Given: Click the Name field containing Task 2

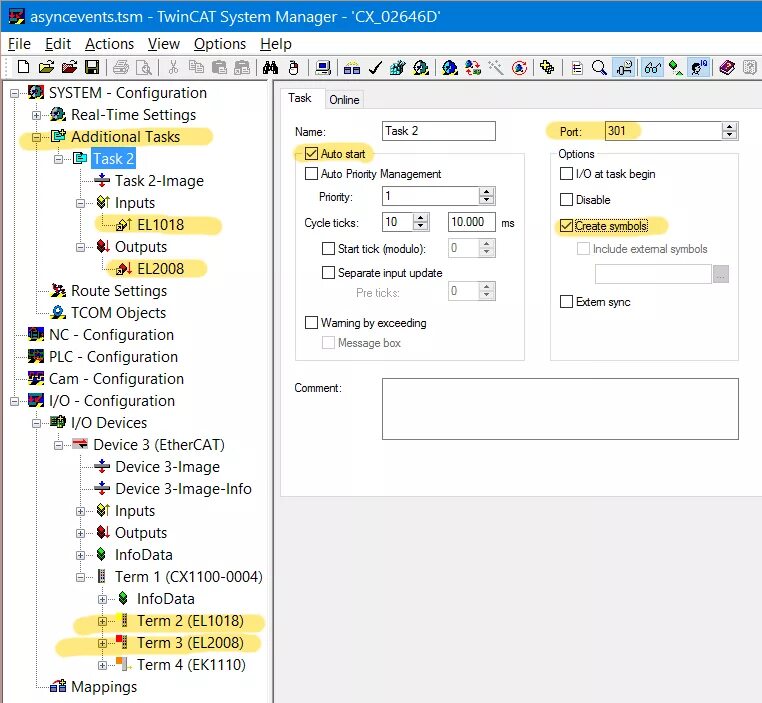Looking at the screenshot, I should (x=438, y=131).
